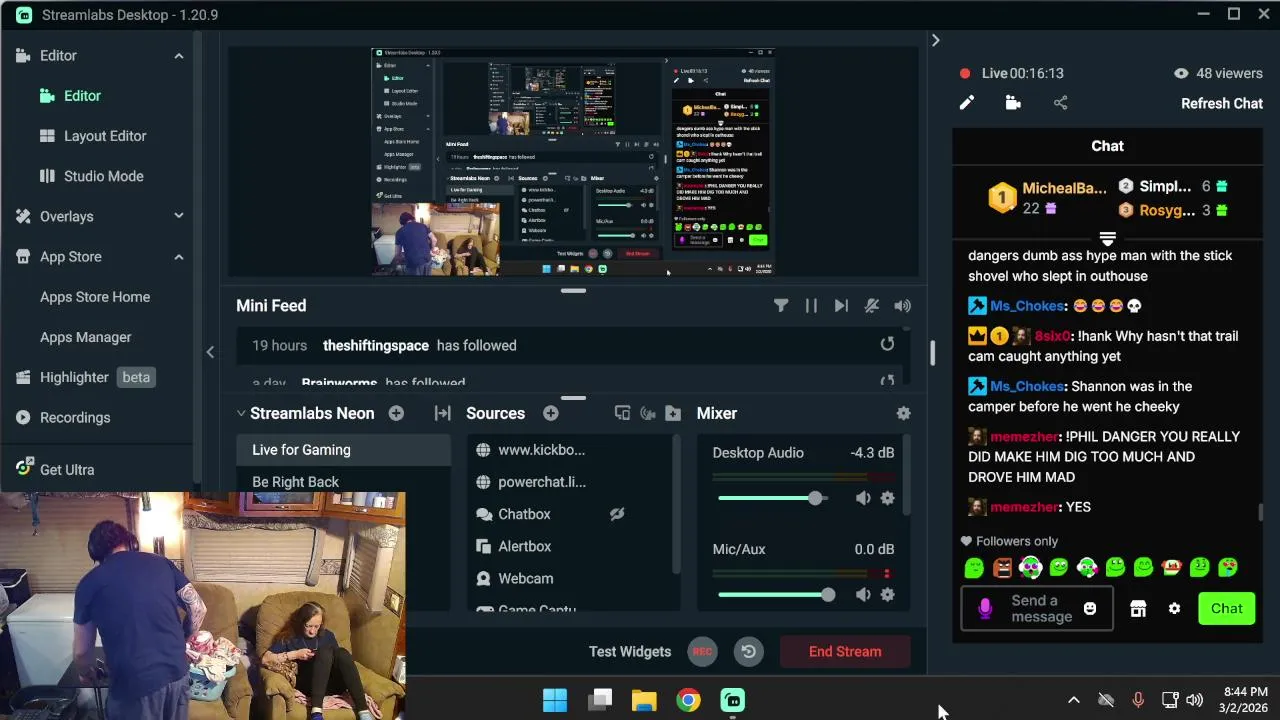Add a new scene
The width and height of the screenshot is (1280, 720).
coord(396,413)
